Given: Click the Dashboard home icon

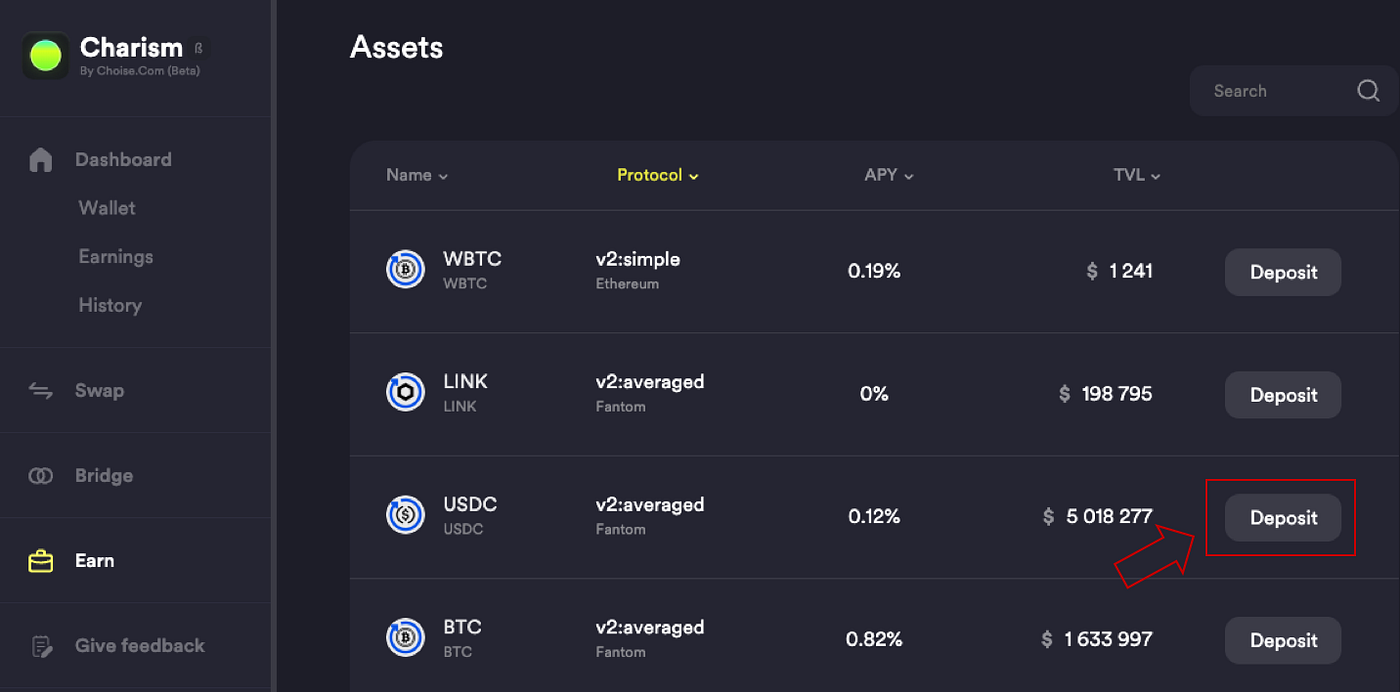Looking at the screenshot, I should (x=41, y=160).
